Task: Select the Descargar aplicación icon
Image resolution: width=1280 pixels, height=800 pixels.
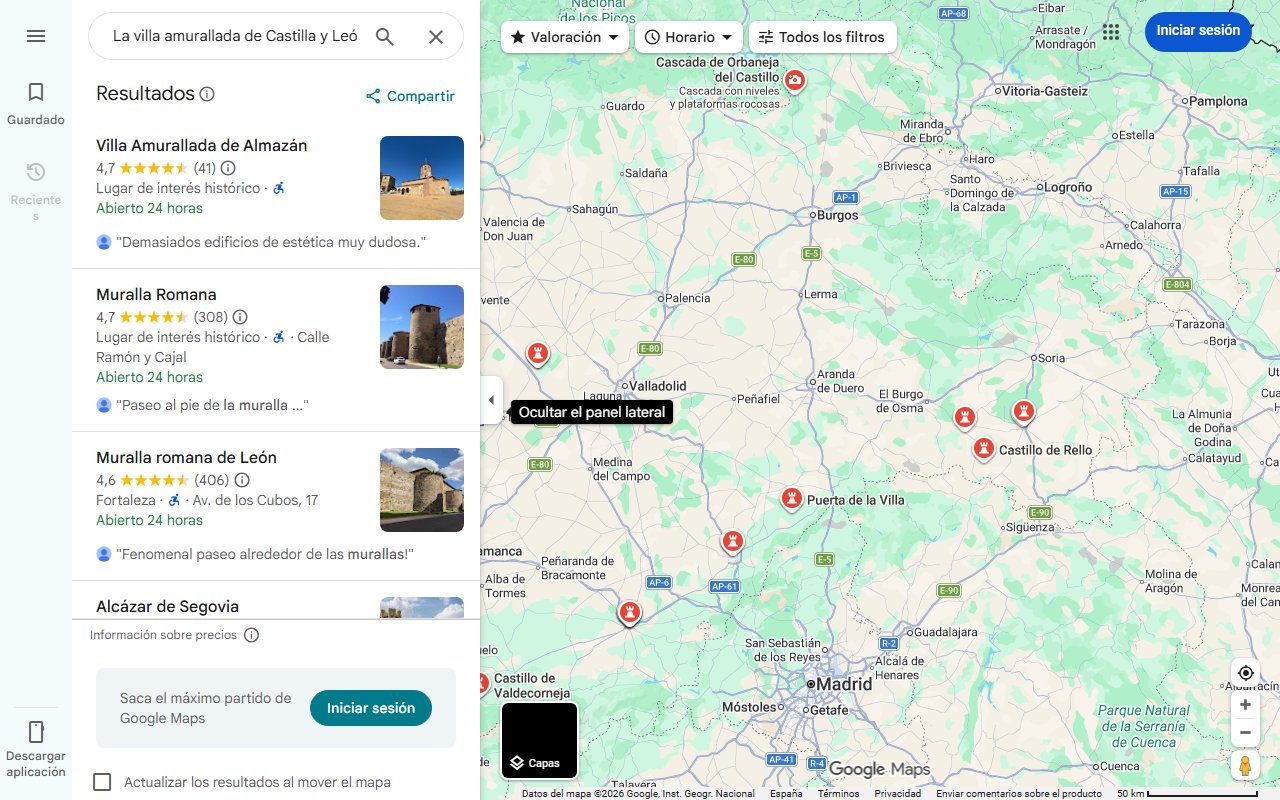Action: tap(36, 733)
